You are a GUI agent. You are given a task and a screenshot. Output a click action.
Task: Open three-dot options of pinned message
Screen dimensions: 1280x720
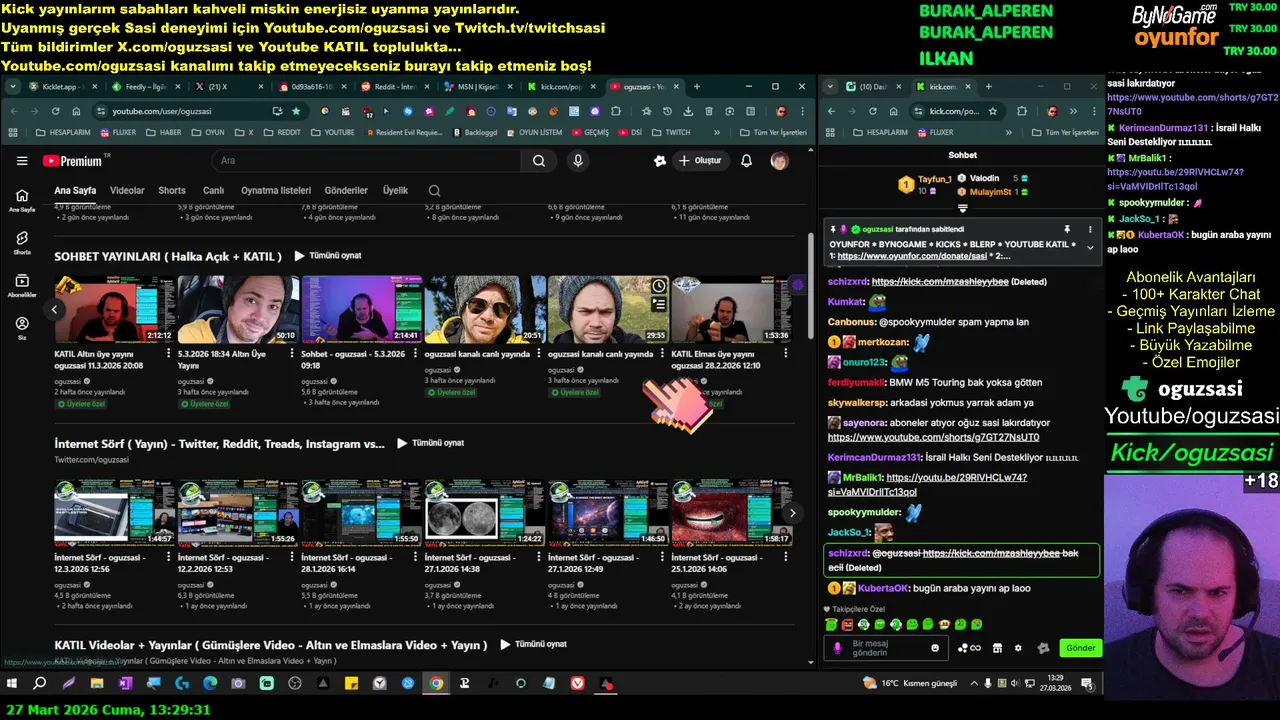(x=1090, y=230)
